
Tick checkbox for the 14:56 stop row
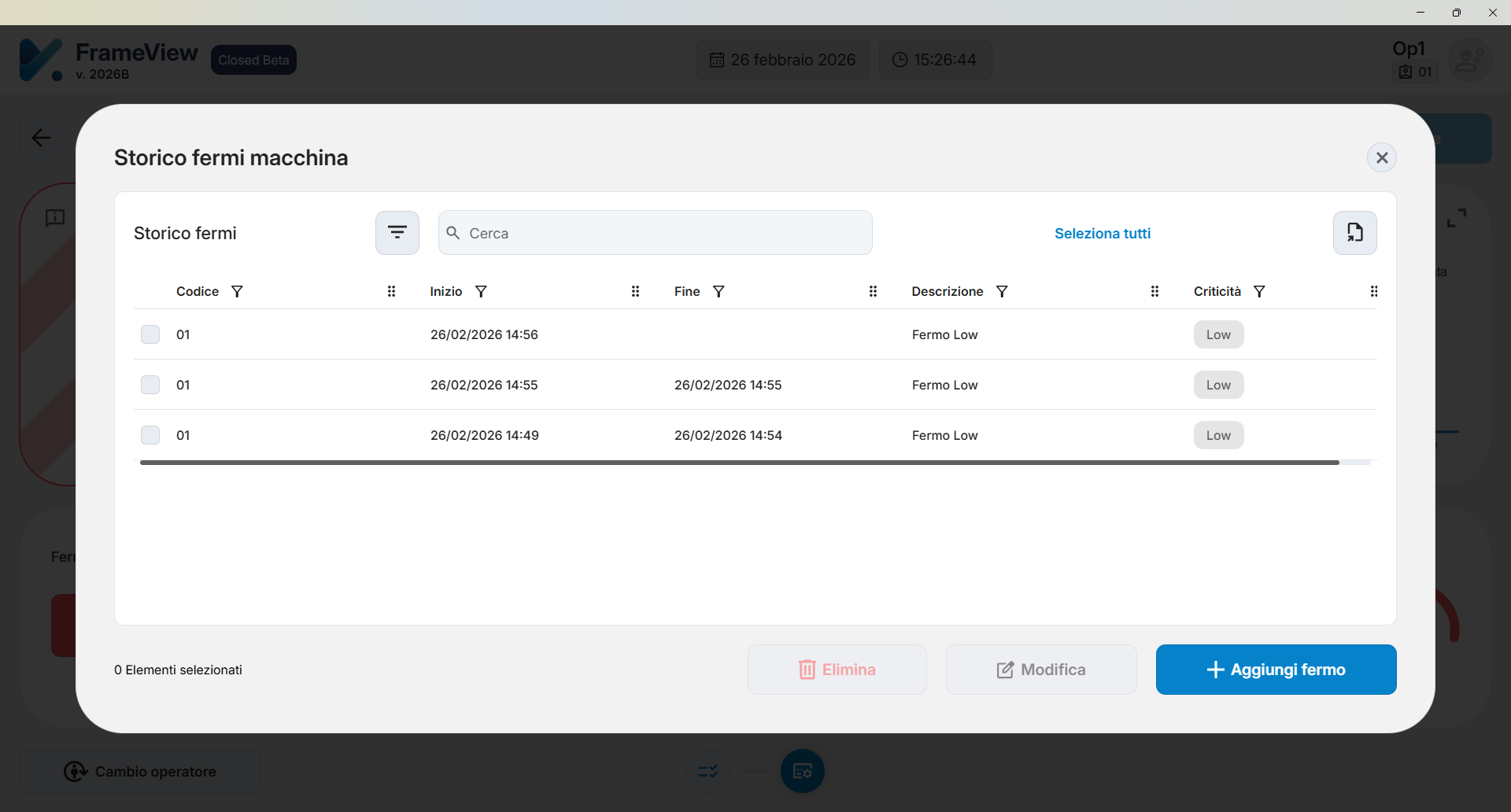click(x=150, y=334)
